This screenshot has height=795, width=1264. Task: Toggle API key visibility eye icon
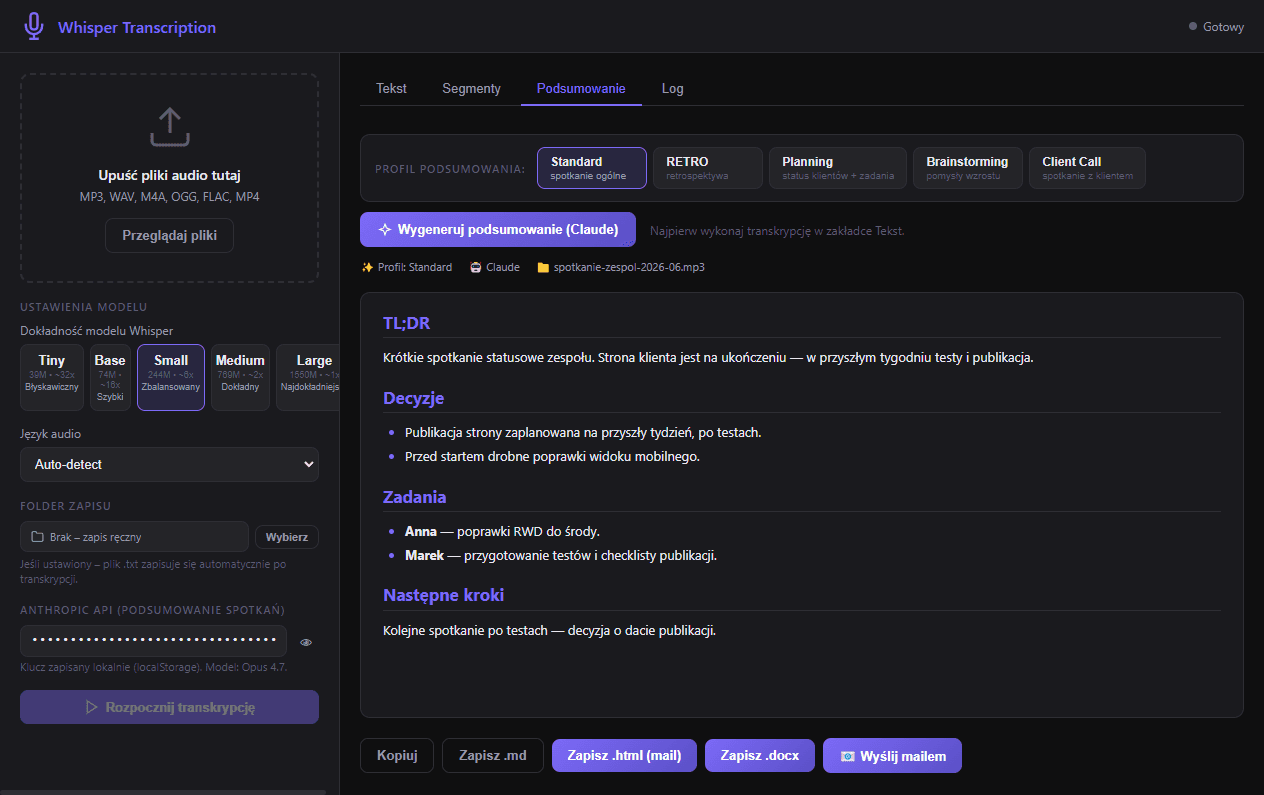306,642
